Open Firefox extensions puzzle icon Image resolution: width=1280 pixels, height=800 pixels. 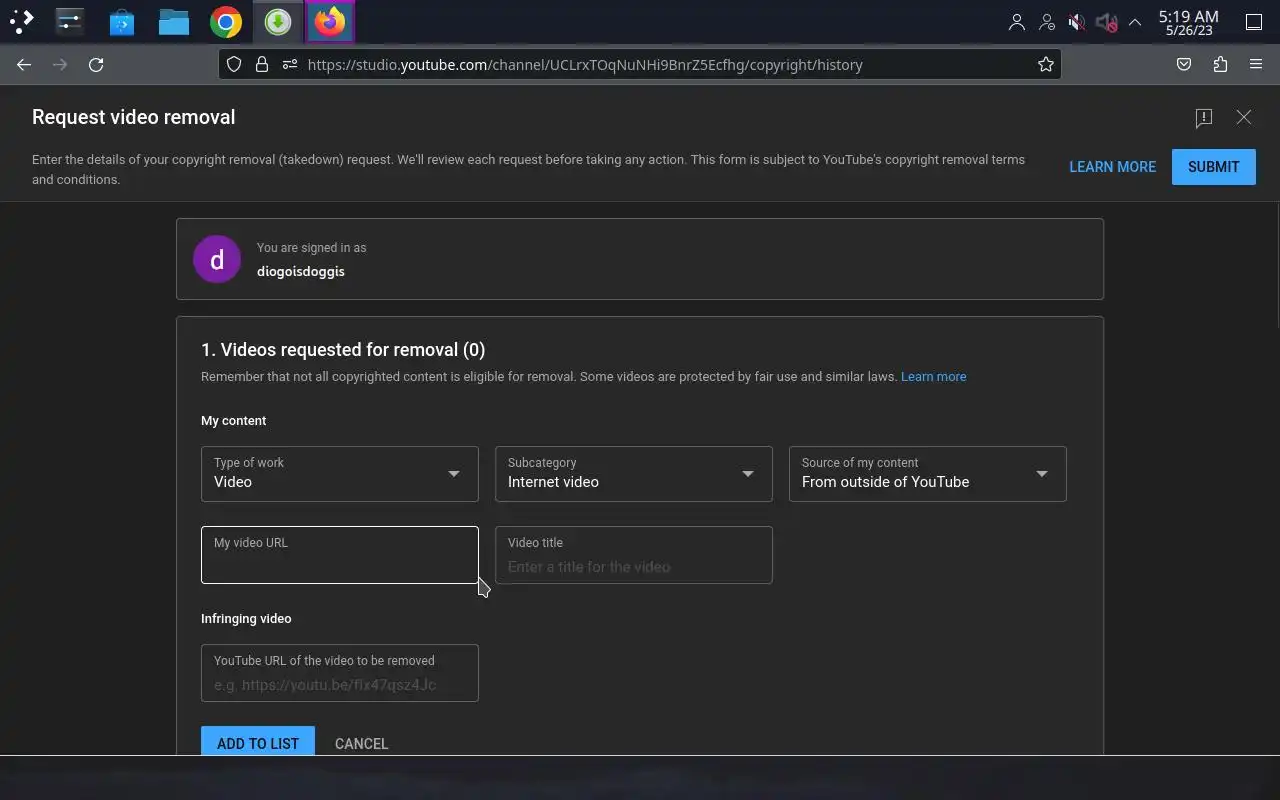click(x=1220, y=64)
